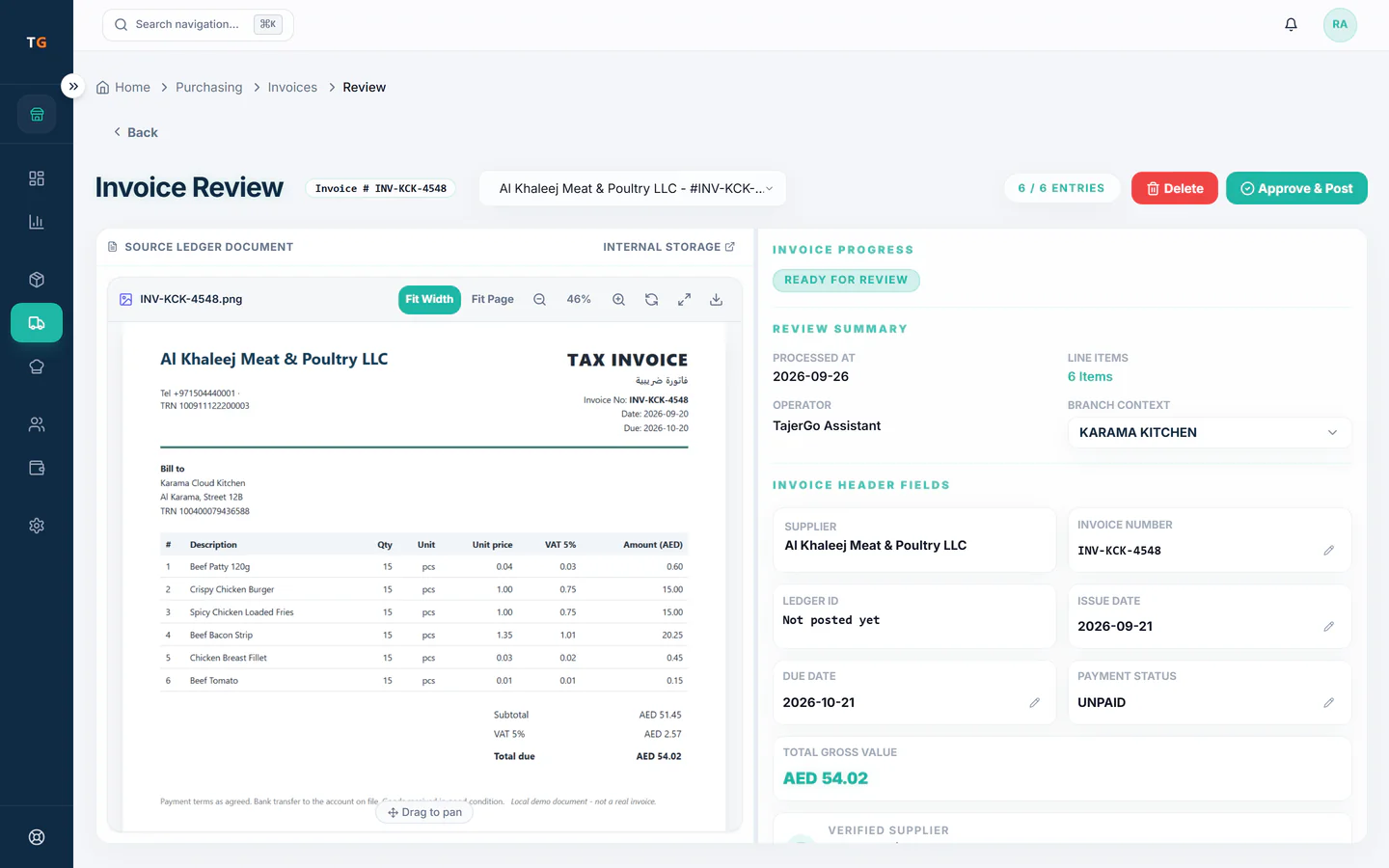Select the delivery truck purchasing icon in the sidebar
This screenshot has width=1389, height=868.
tap(37, 323)
